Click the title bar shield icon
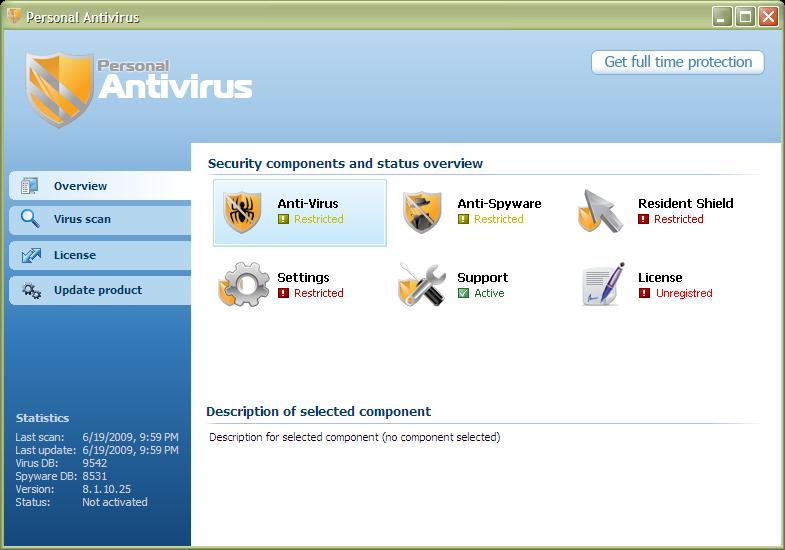 14,16
